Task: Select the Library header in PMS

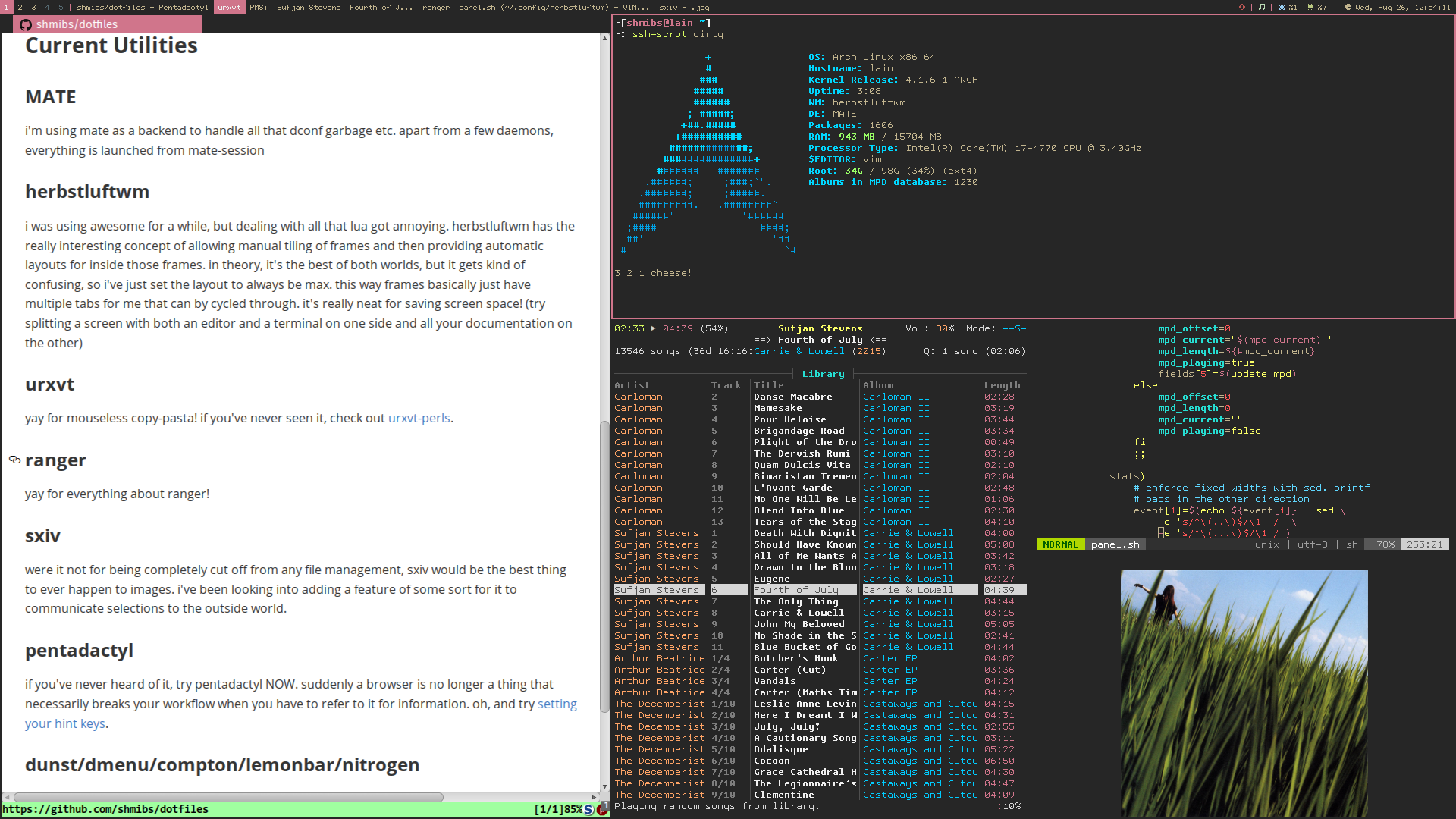Action: point(823,374)
